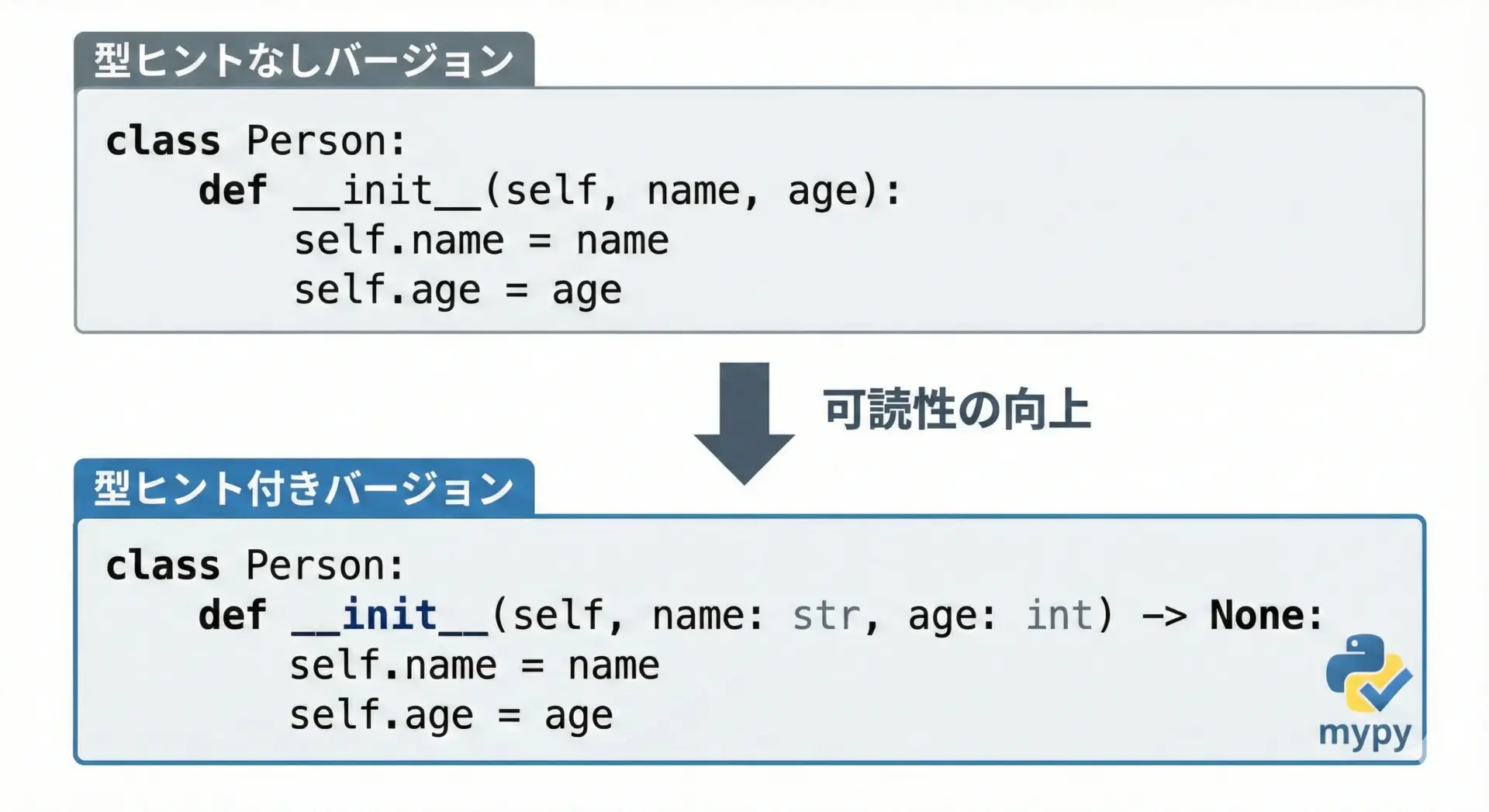The image size is (1489, 812).
Task: Click the 'def' keyword in the top code block
Action: (x=233, y=191)
